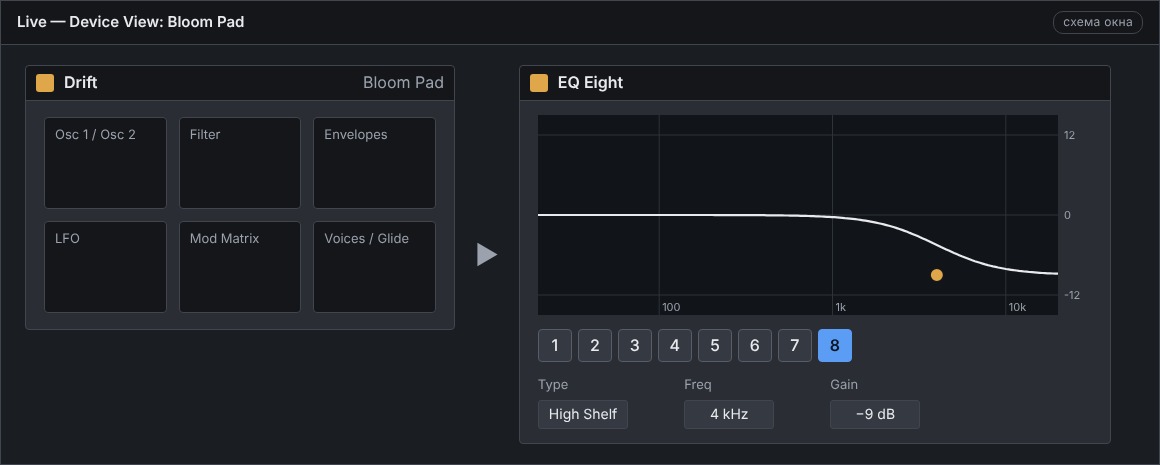1160x465 pixels.
Task: Click the EQ Eight device title
Action: 590,83
